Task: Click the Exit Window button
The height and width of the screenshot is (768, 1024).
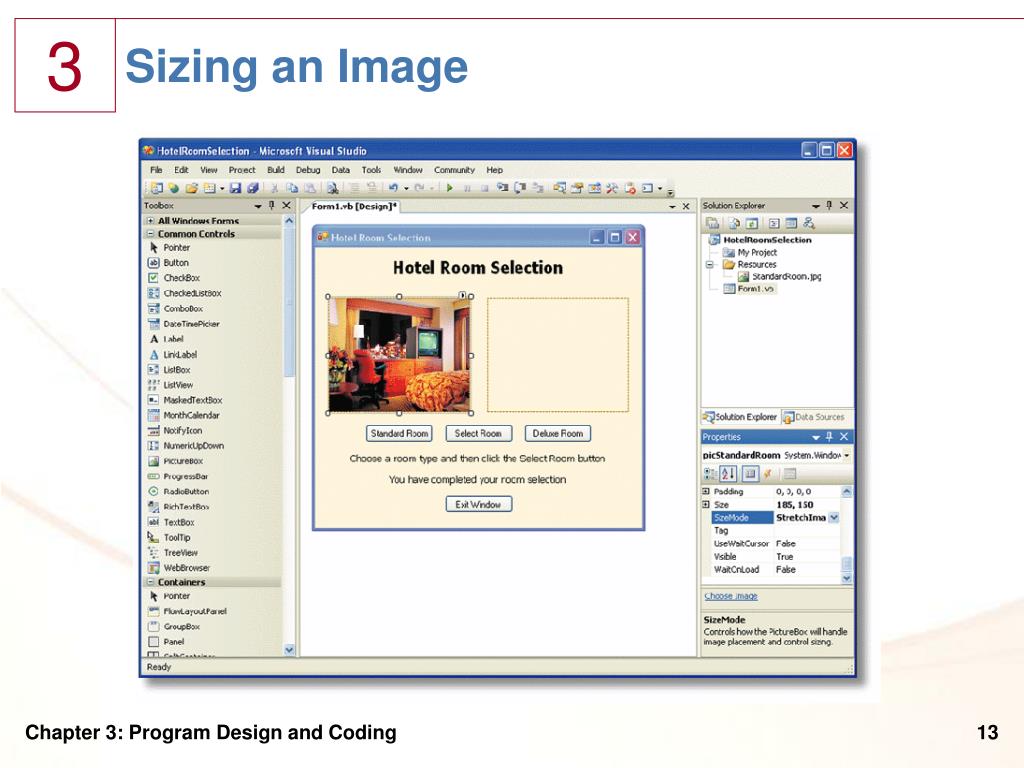Action: tap(478, 504)
